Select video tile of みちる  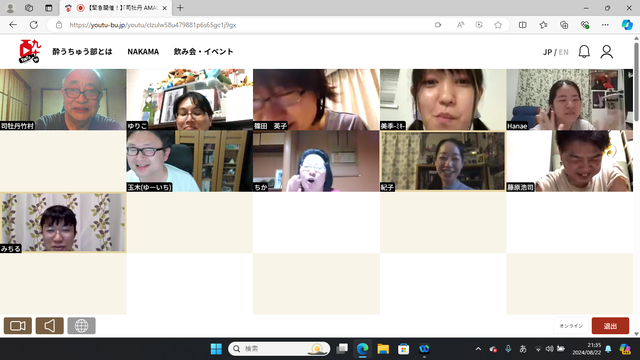tap(63, 223)
